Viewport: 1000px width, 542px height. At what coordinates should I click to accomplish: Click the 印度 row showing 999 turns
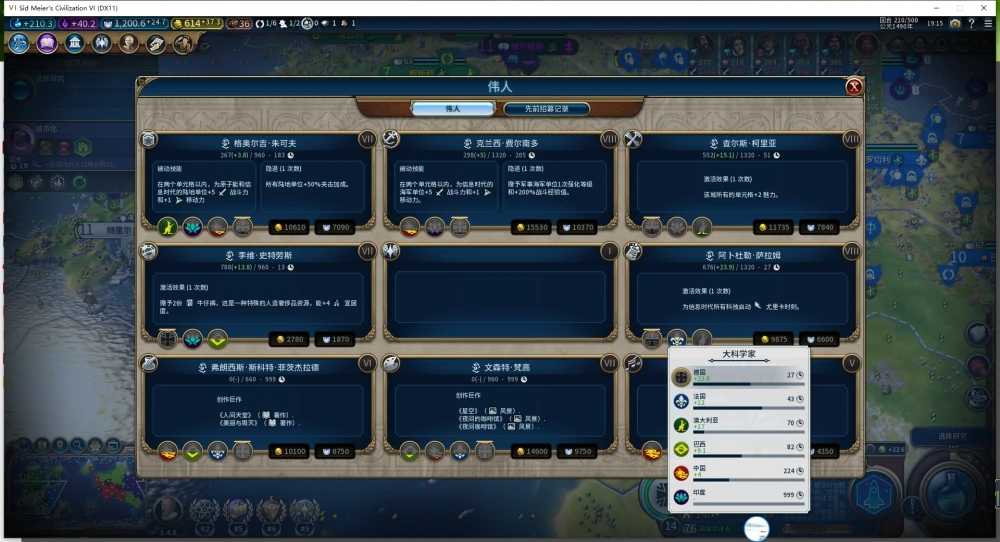pyautogui.click(x=739, y=496)
